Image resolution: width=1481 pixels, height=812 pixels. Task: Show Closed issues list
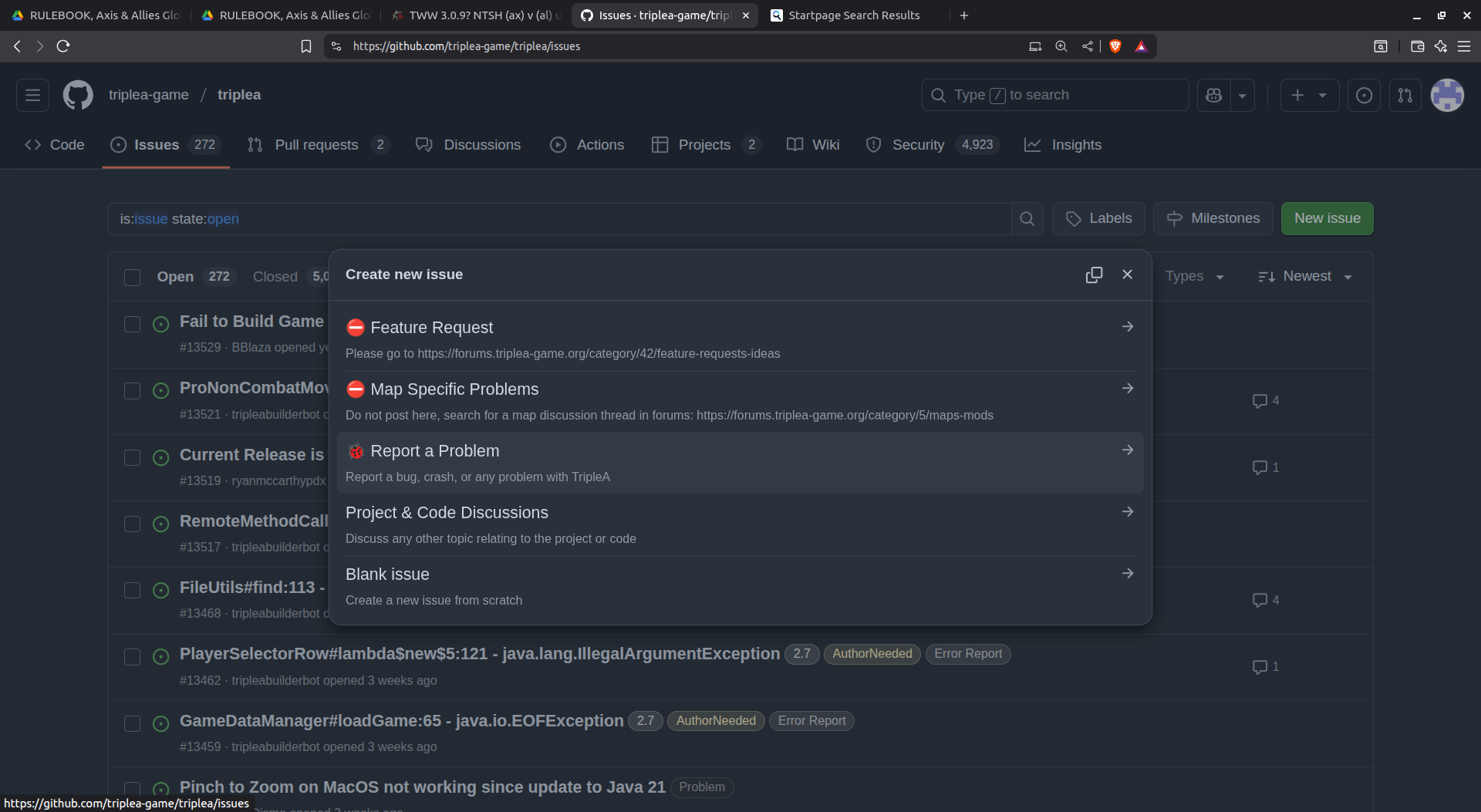tap(289, 277)
